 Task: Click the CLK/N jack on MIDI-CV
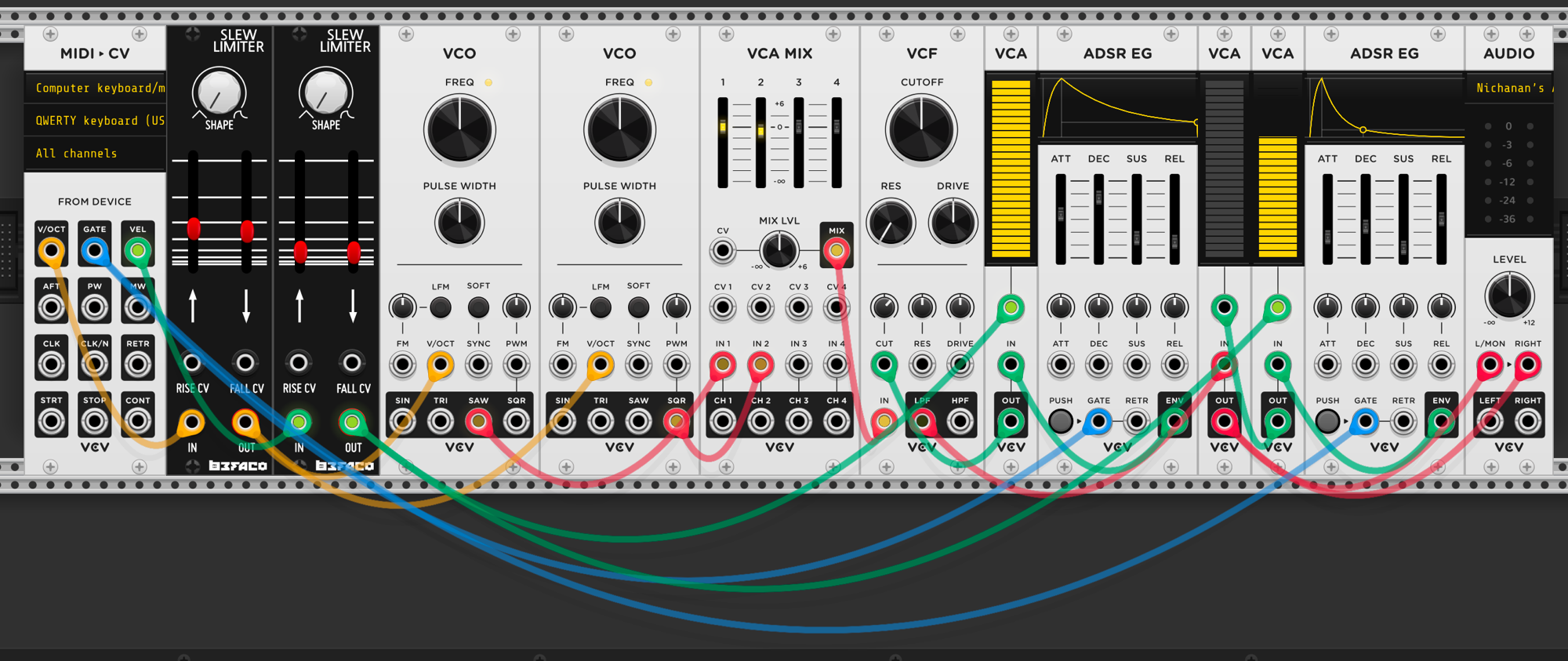tap(94, 365)
